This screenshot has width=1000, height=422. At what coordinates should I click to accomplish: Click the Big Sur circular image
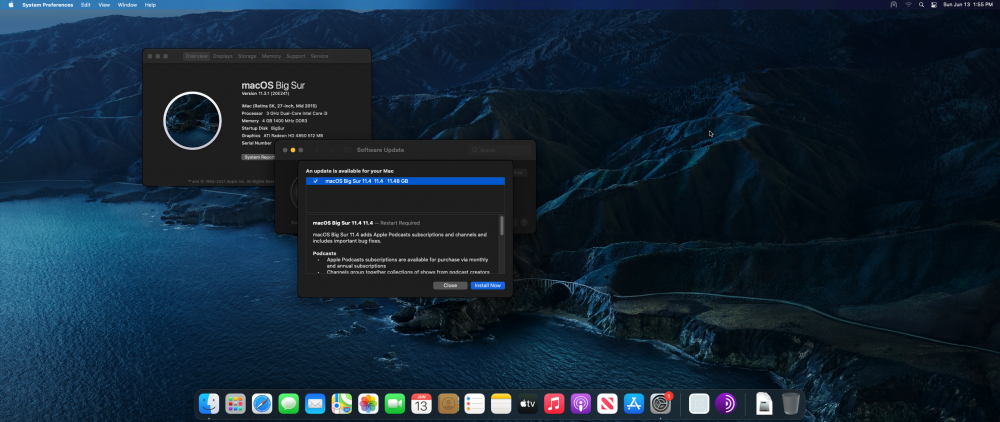(x=193, y=121)
